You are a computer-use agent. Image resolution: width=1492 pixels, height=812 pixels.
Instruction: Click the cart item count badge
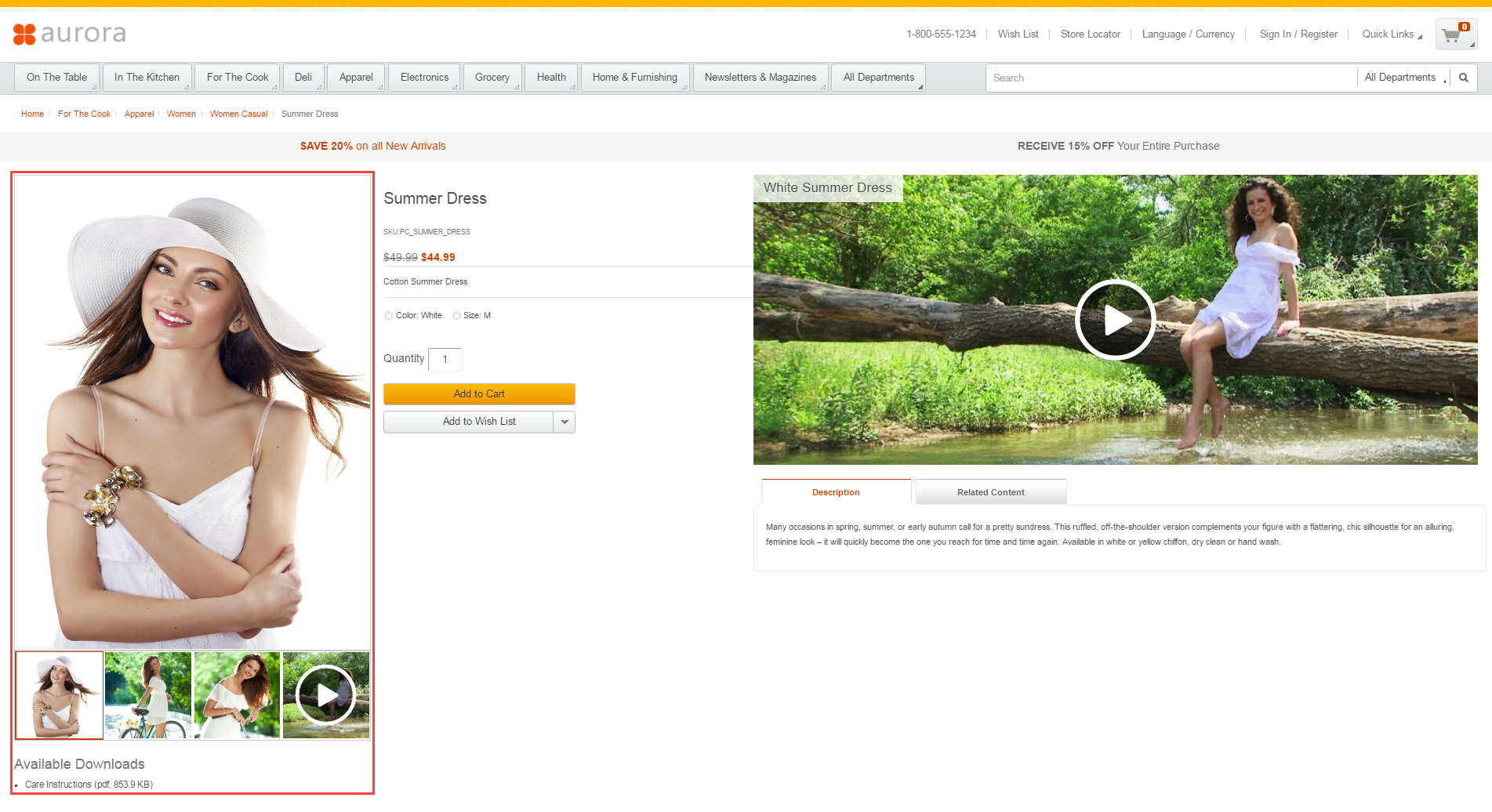(x=1463, y=26)
